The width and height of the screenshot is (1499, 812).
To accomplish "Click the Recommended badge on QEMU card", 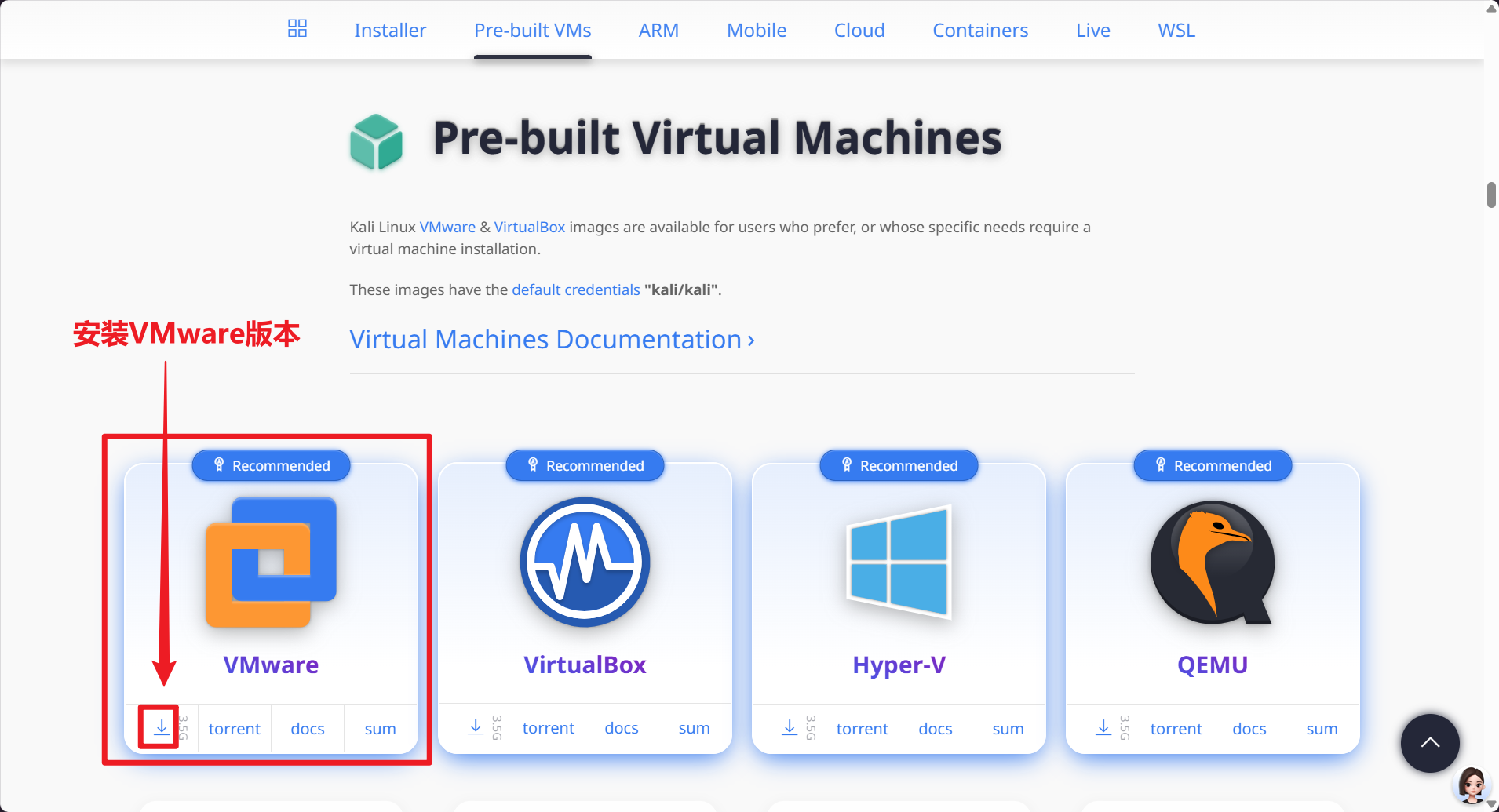I will click(x=1213, y=465).
